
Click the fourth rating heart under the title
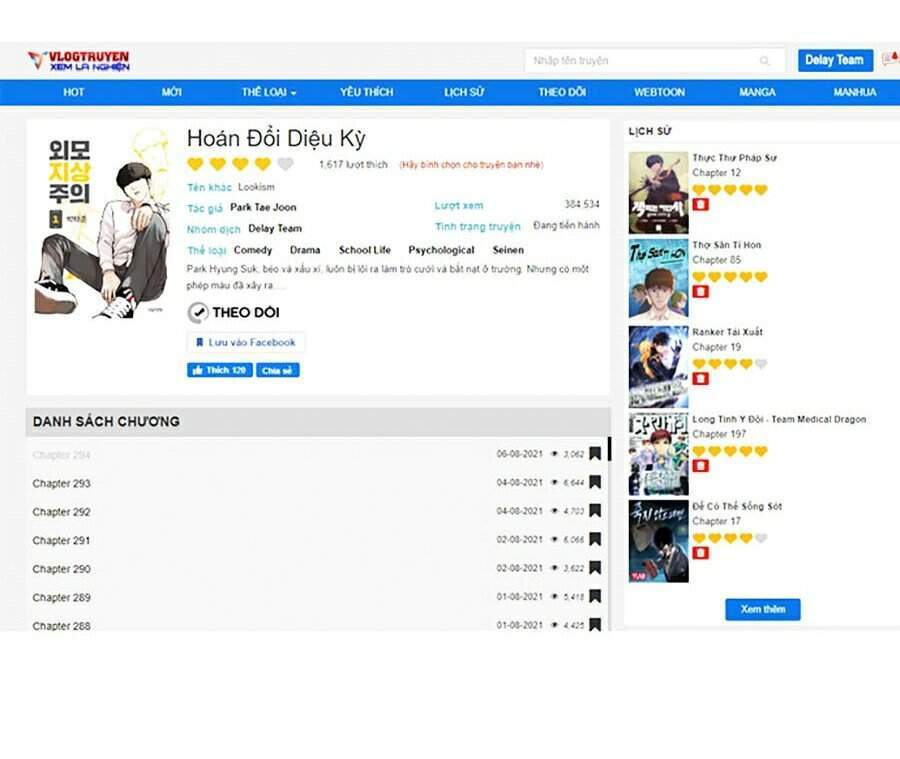coord(262,164)
